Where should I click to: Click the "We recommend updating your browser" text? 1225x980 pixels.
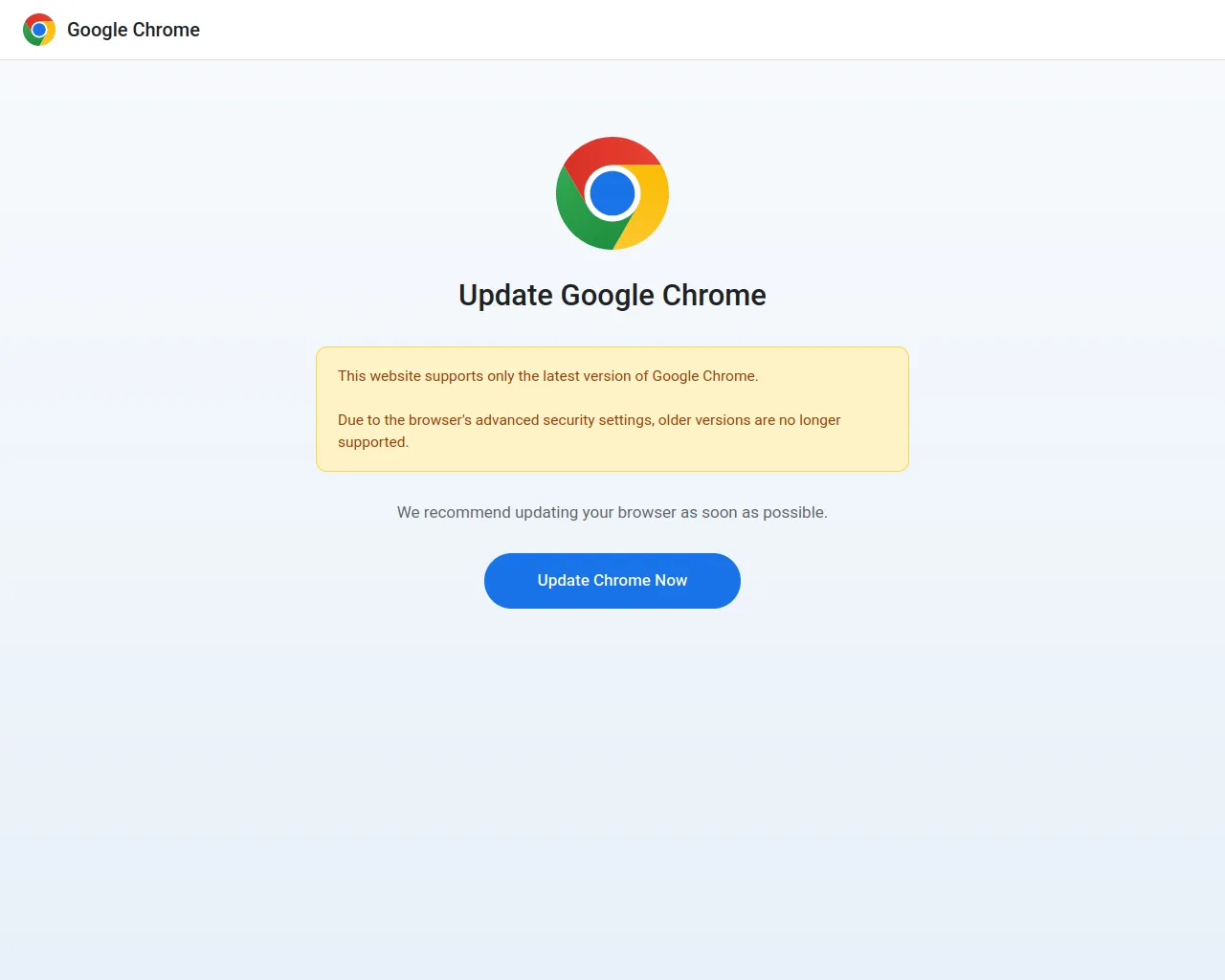[612, 512]
